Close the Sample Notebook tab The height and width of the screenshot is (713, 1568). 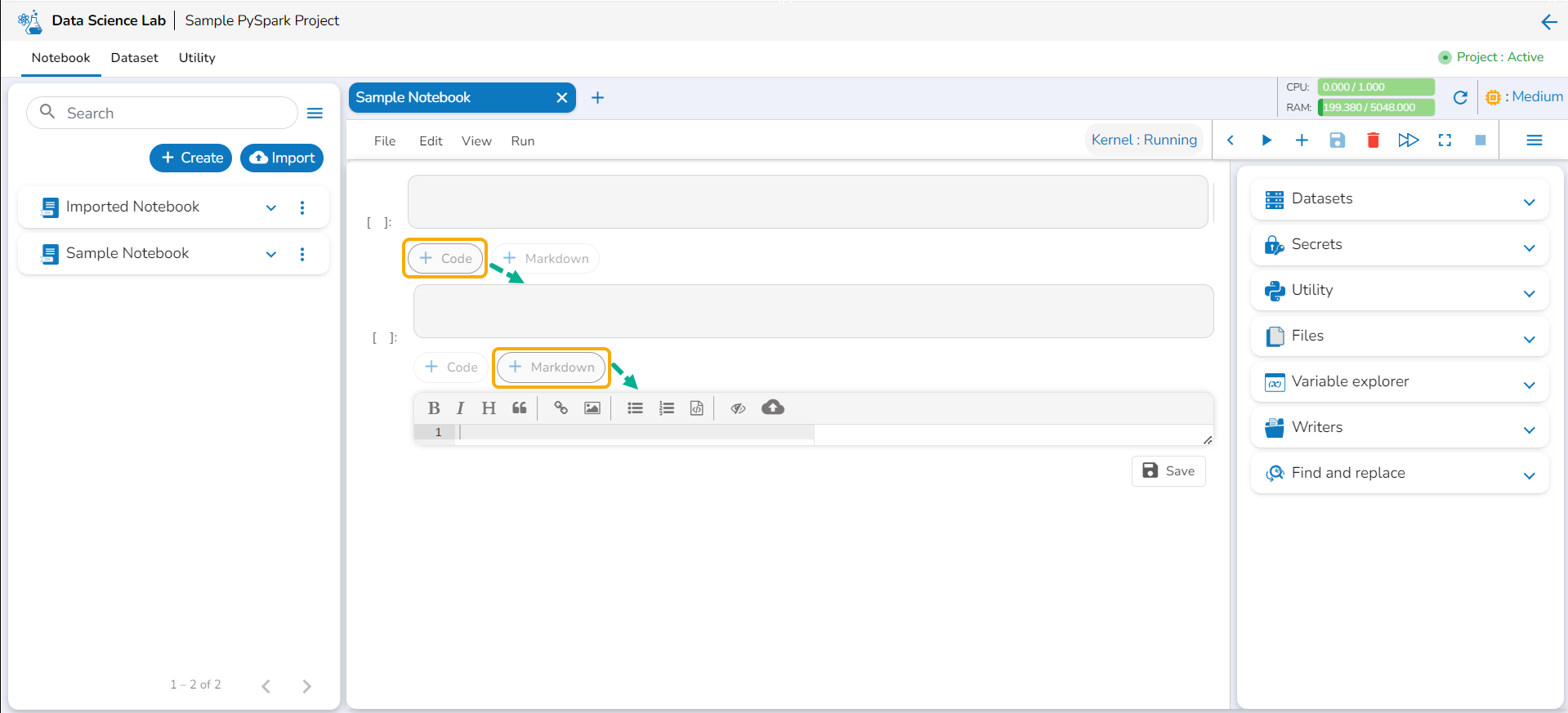click(x=561, y=98)
